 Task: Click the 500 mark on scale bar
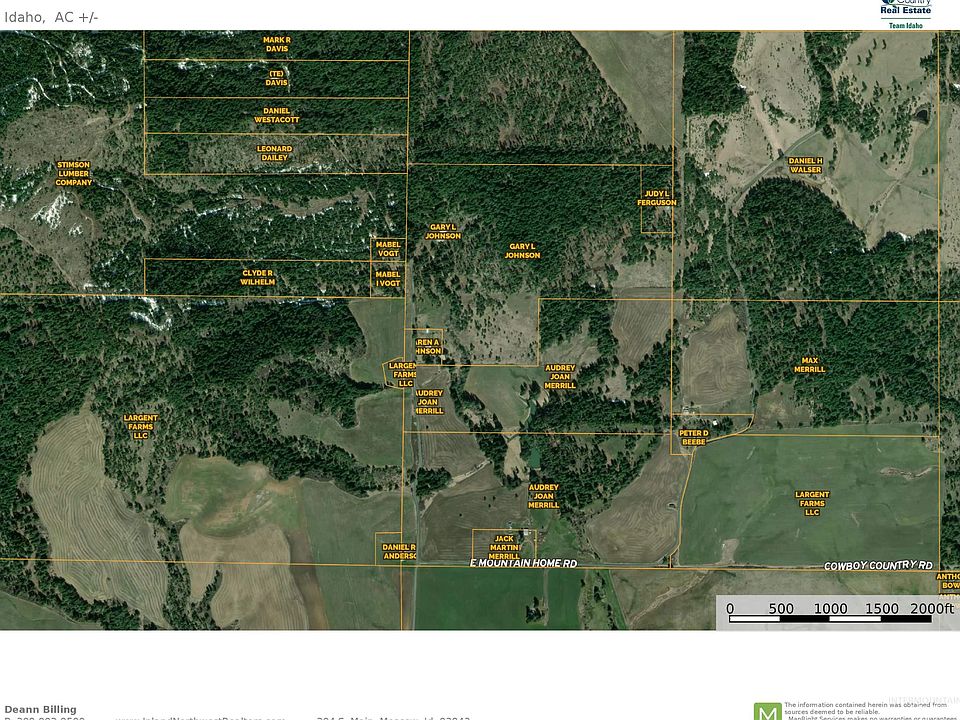[781, 608]
